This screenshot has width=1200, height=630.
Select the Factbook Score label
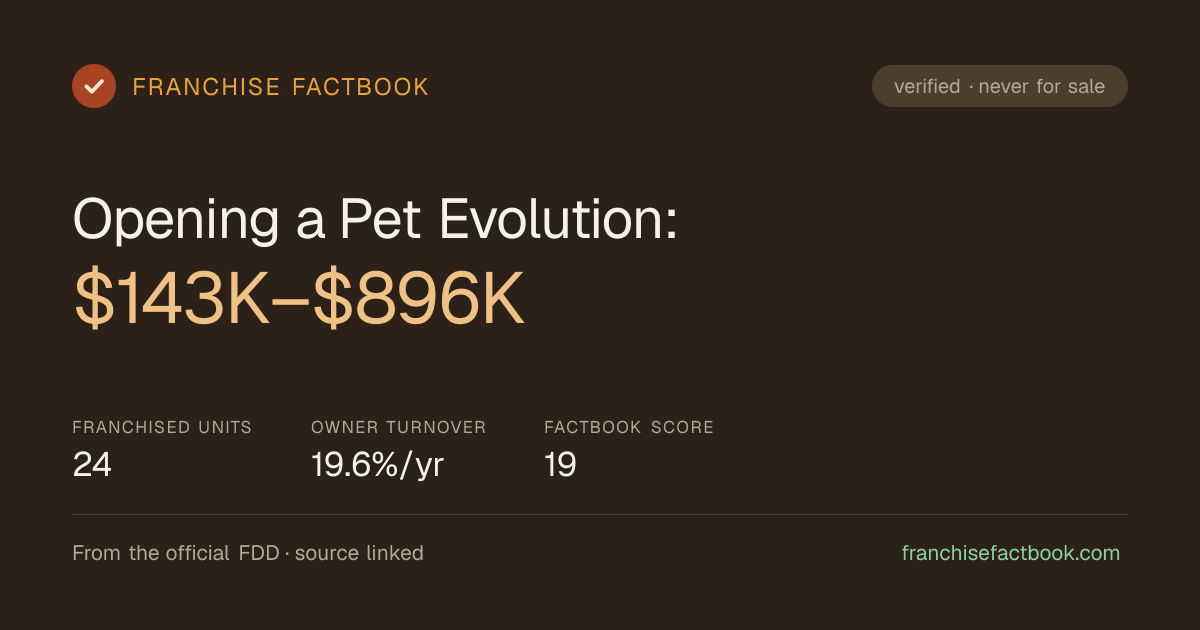click(x=629, y=427)
